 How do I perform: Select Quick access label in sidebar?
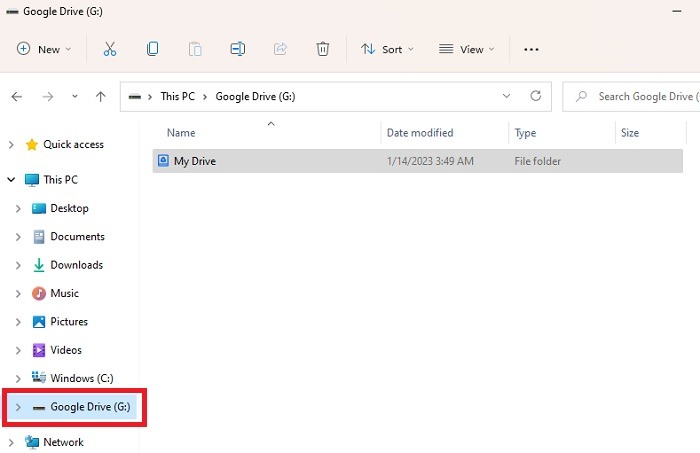point(73,145)
